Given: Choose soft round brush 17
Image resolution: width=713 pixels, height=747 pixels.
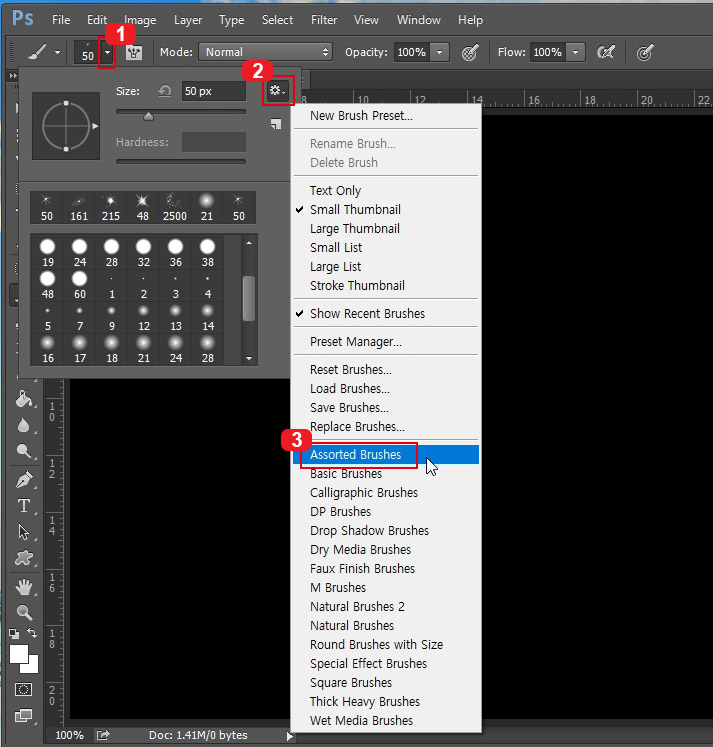Looking at the screenshot, I should tap(80, 349).
